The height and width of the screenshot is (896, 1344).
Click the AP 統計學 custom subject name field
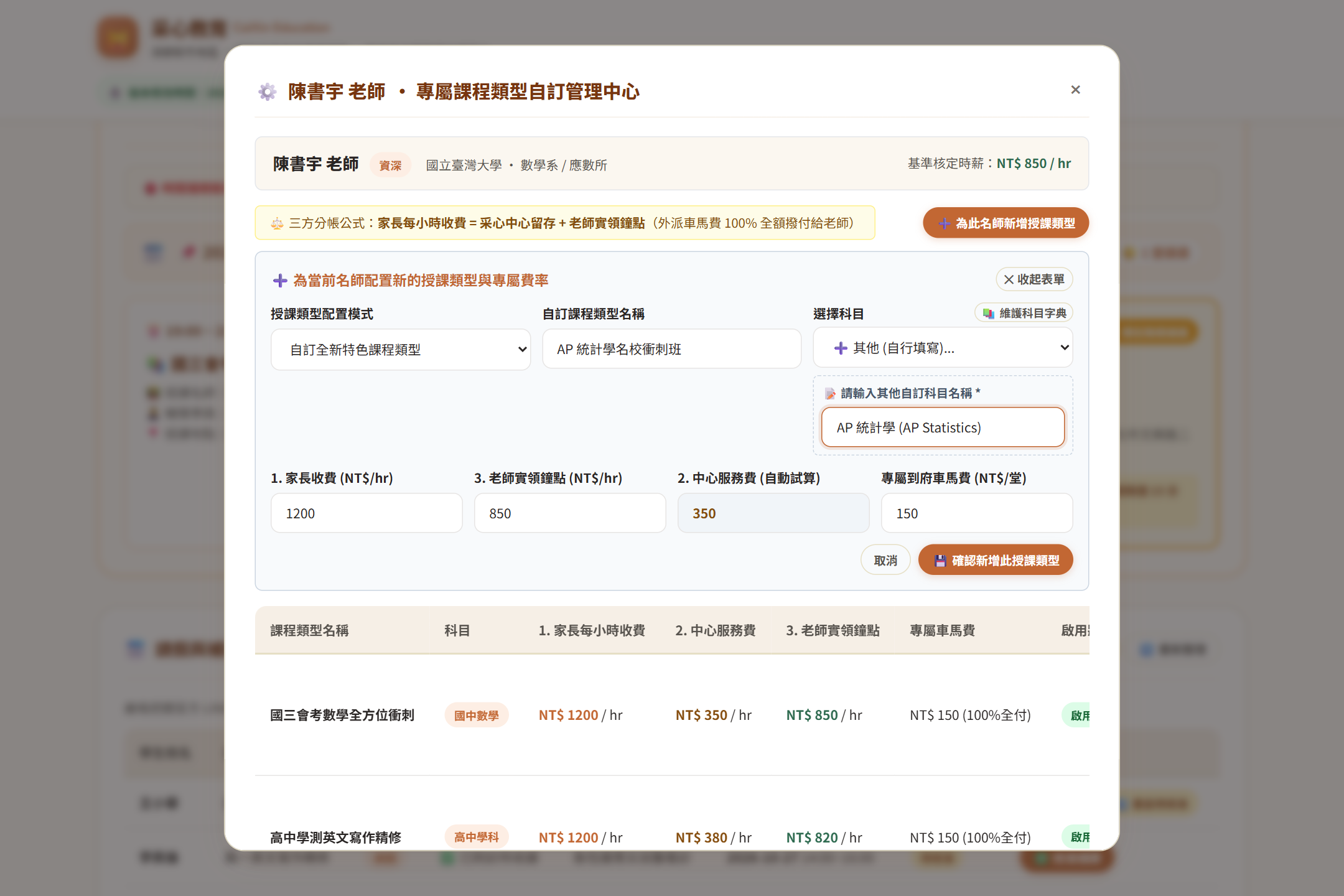(x=943, y=427)
